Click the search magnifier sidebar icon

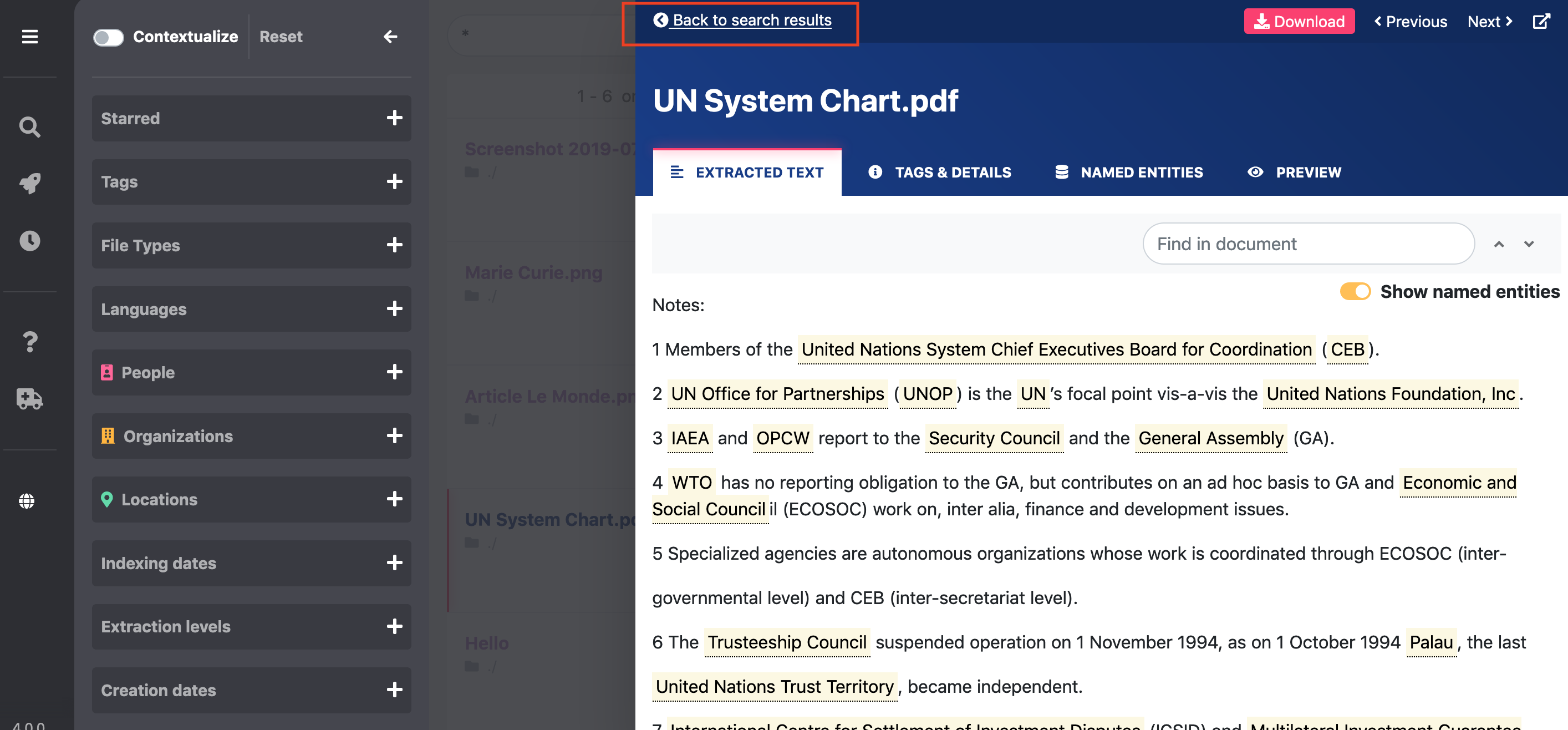(x=29, y=126)
